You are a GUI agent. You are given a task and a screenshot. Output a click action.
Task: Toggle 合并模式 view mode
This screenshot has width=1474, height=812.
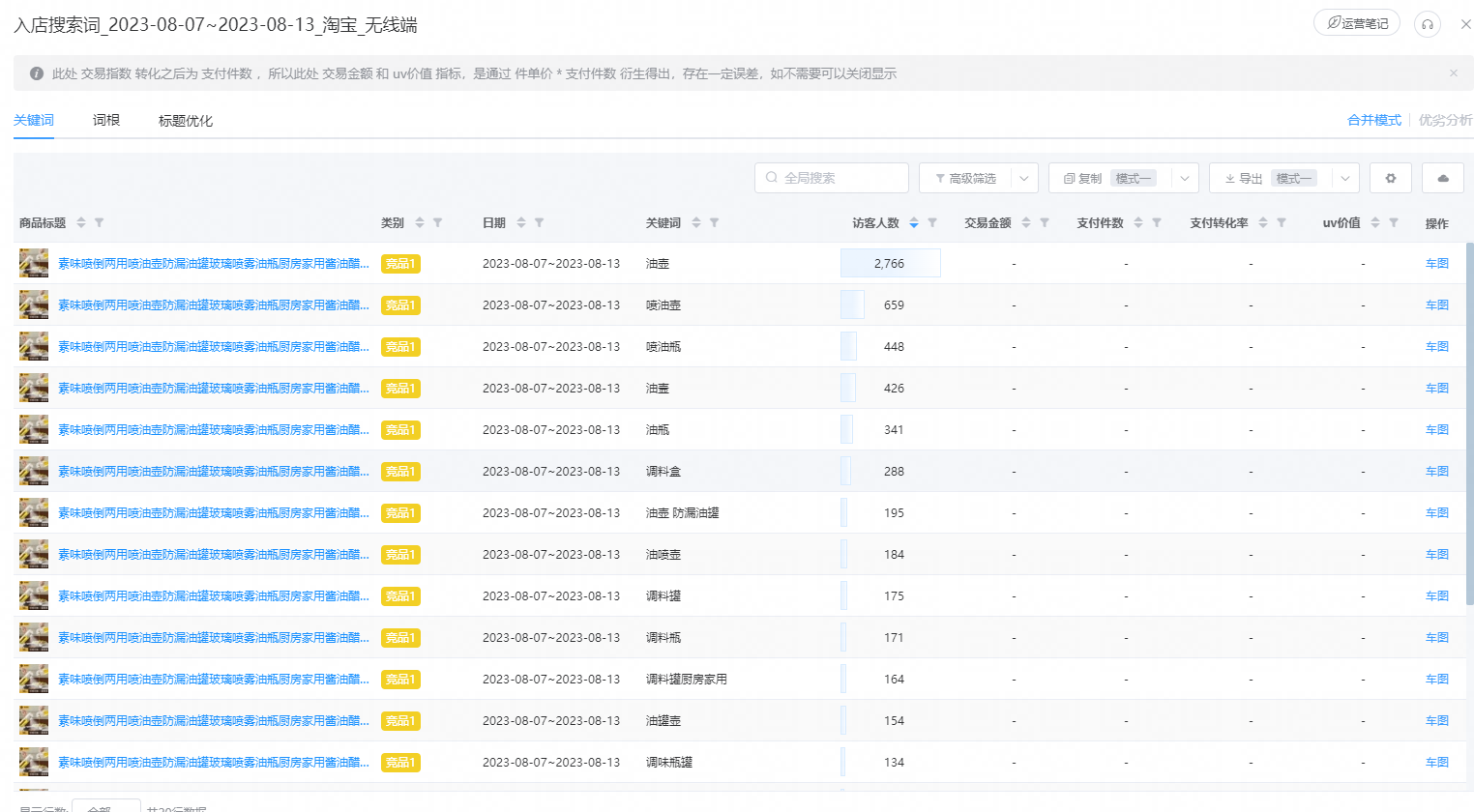click(x=1373, y=120)
